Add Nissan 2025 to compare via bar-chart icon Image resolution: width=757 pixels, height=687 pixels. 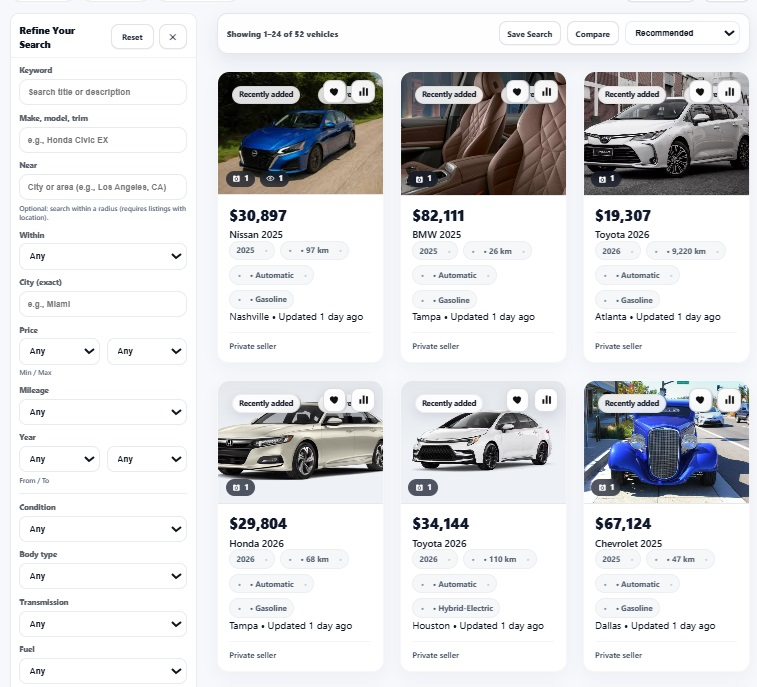click(364, 92)
